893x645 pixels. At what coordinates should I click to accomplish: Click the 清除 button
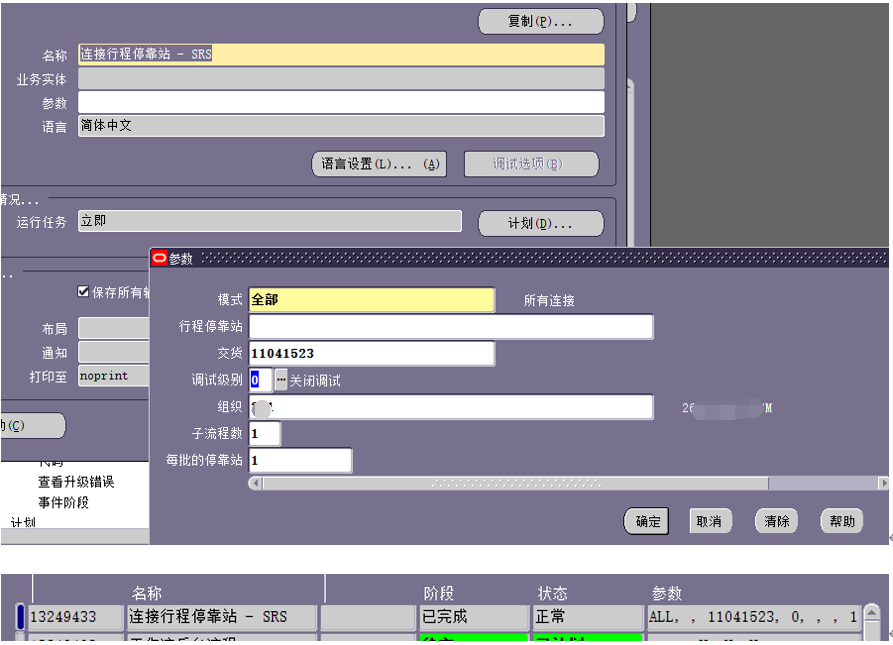point(776,521)
